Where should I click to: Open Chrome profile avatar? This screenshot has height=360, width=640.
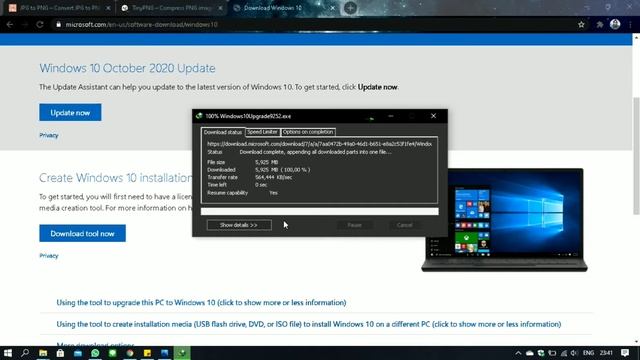(615, 24)
